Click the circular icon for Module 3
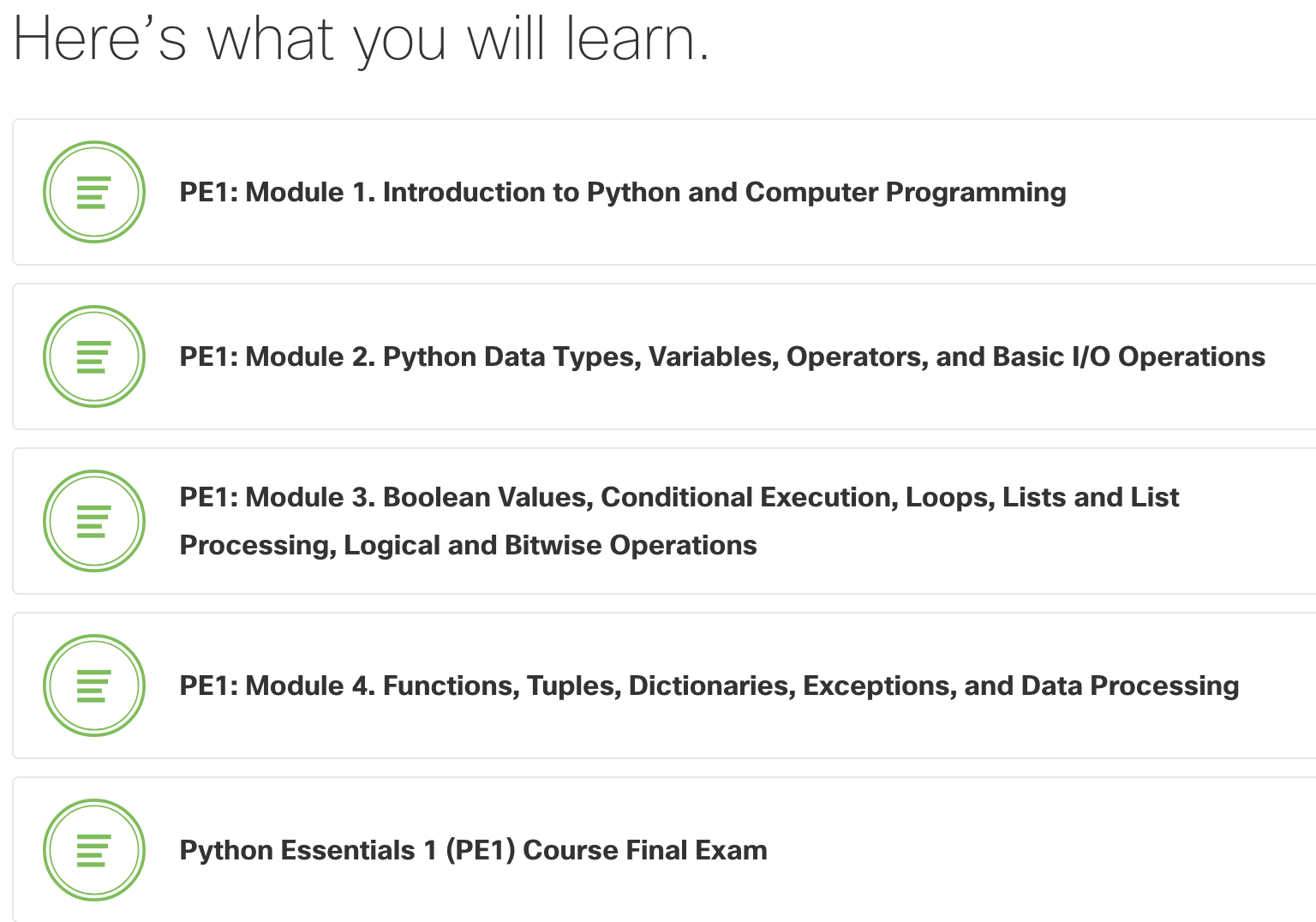The width and height of the screenshot is (1316, 922). (94, 521)
